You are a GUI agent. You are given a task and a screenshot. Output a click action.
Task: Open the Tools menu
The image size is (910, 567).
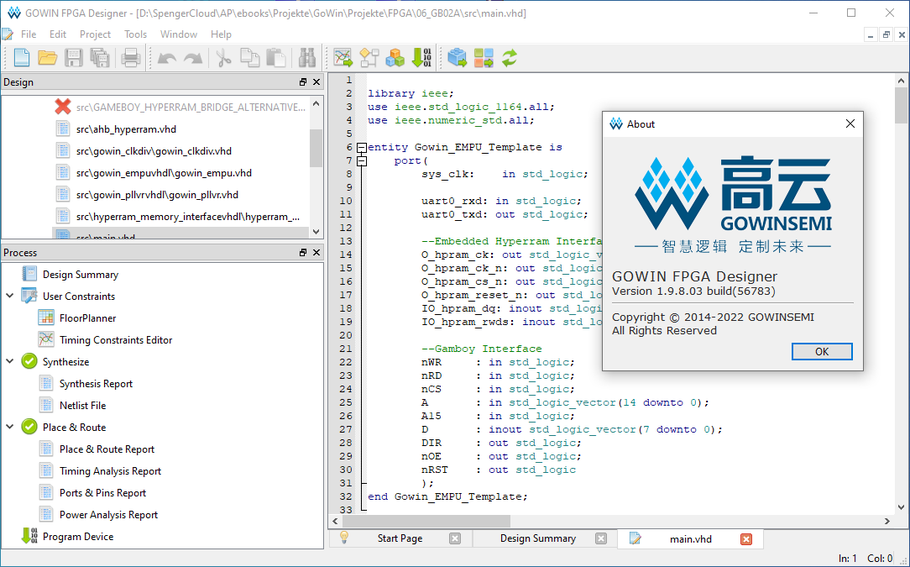coord(135,34)
